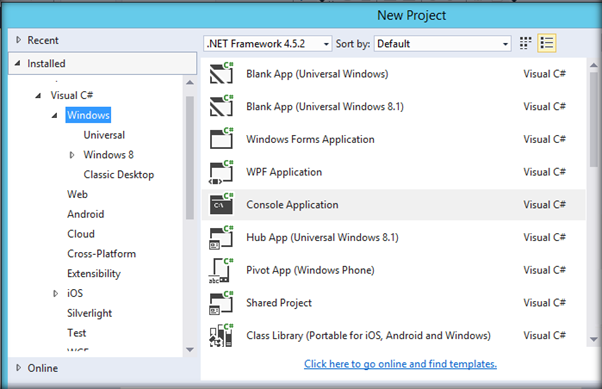
Task: Select the Cloud category
Action: (81, 233)
